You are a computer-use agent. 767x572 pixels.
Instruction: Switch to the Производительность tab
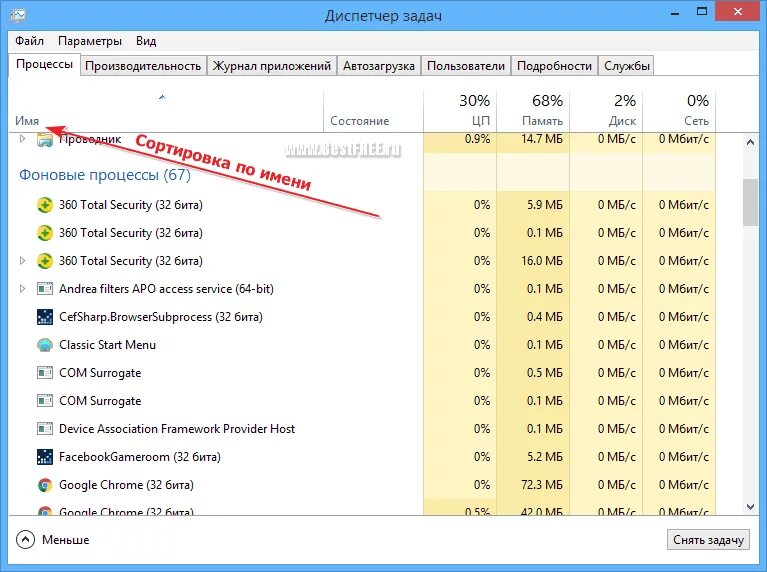pyautogui.click(x=143, y=66)
